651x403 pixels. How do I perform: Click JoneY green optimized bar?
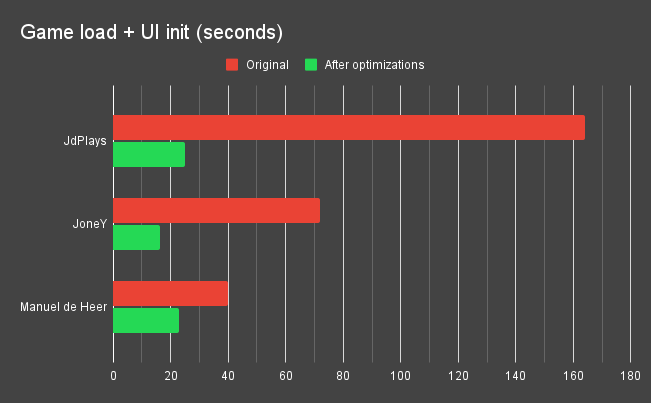(136, 237)
